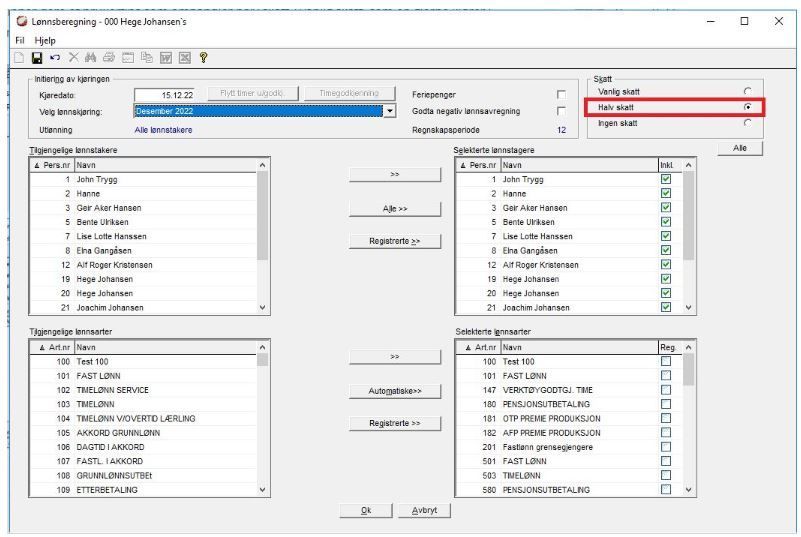Screen dimensions: 801x537
Task: Click the Save floppy disk icon
Action: 37,58
